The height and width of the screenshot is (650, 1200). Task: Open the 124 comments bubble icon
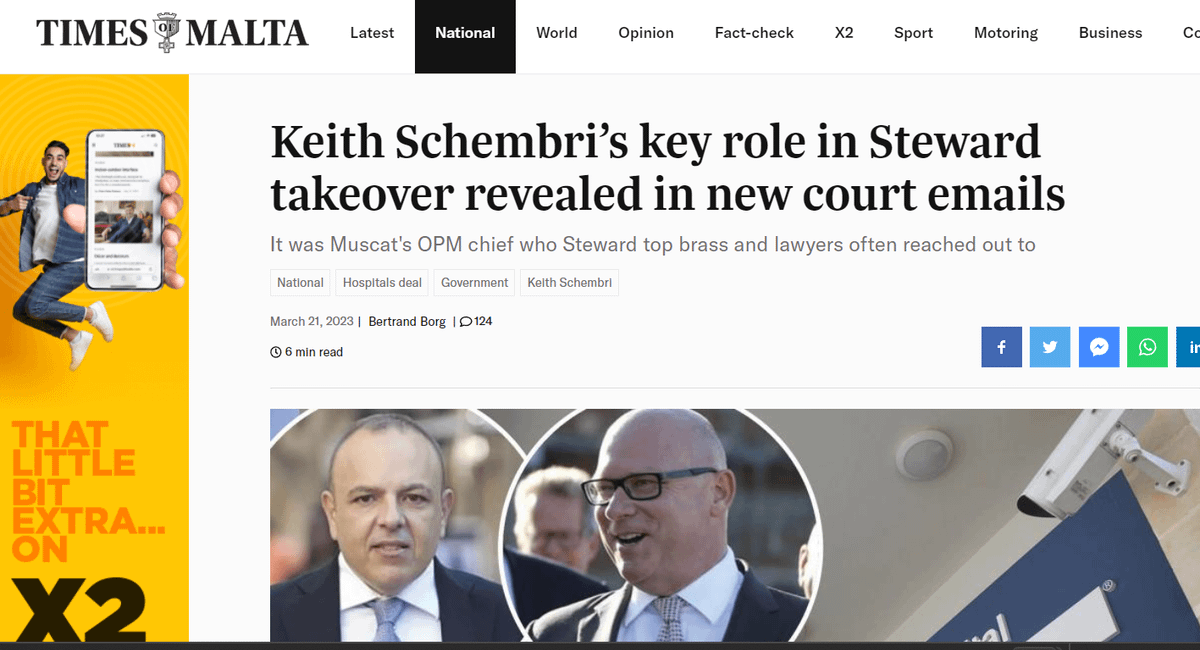pyautogui.click(x=467, y=322)
